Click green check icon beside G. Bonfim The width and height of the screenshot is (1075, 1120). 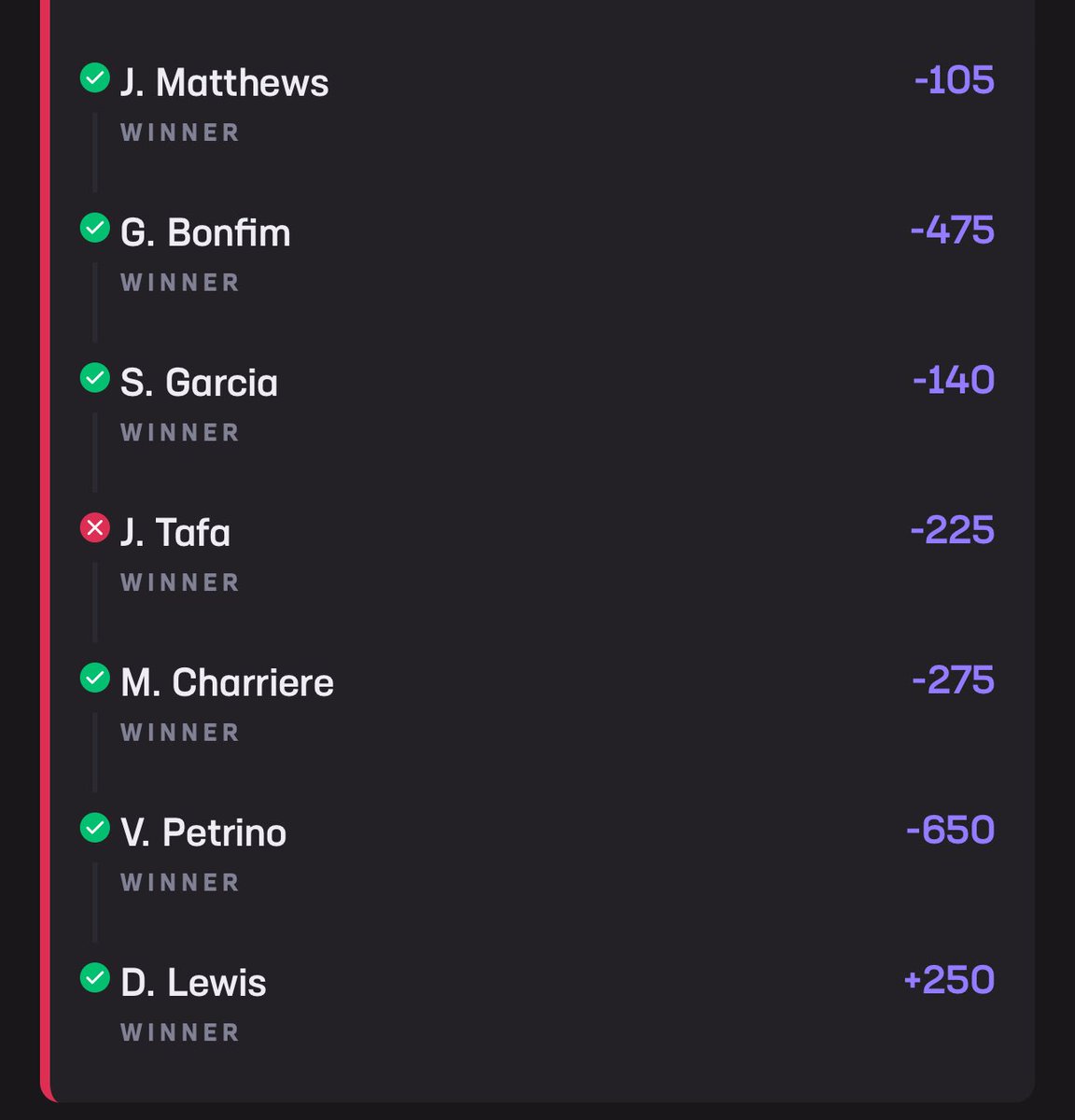94,227
